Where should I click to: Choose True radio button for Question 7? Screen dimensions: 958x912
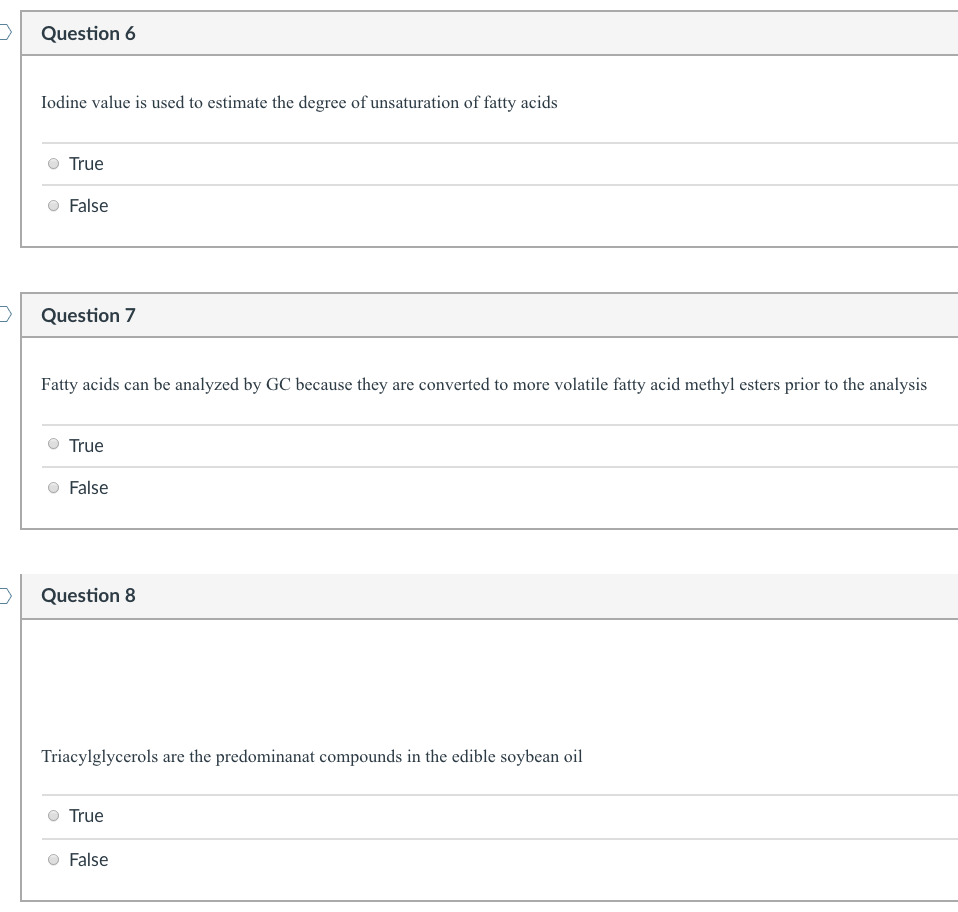[x=53, y=446]
